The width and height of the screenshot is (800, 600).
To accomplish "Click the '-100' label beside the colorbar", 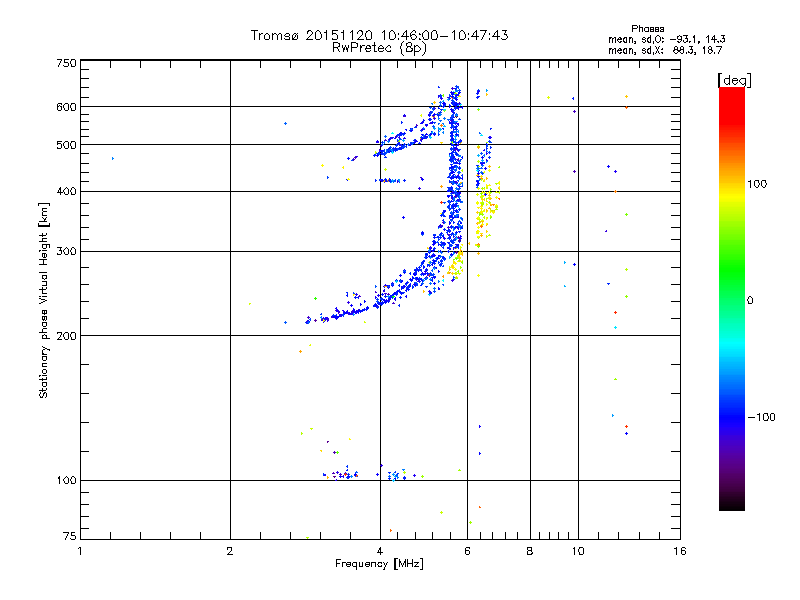I will click(762, 417).
